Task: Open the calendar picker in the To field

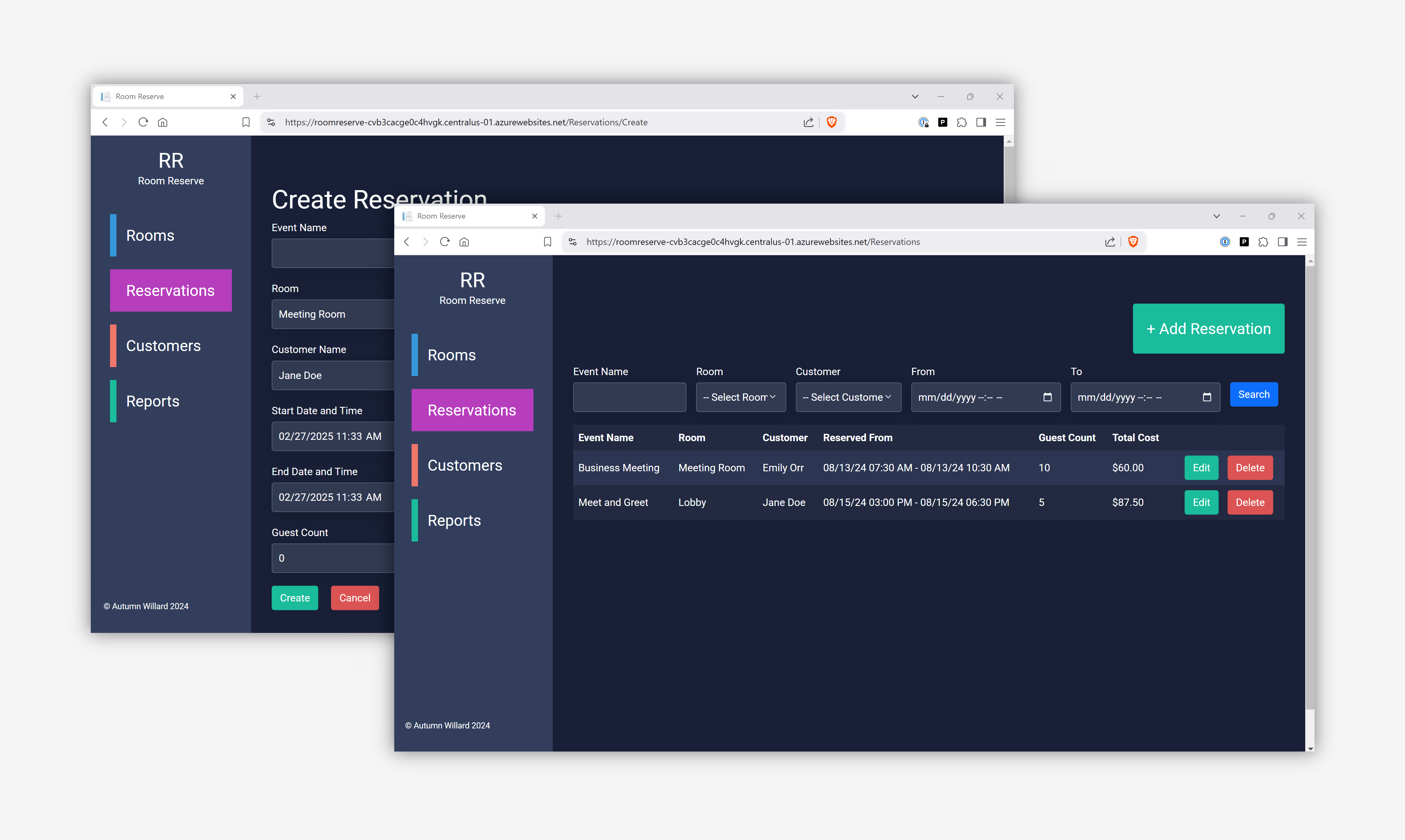Action: point(1207,397)
